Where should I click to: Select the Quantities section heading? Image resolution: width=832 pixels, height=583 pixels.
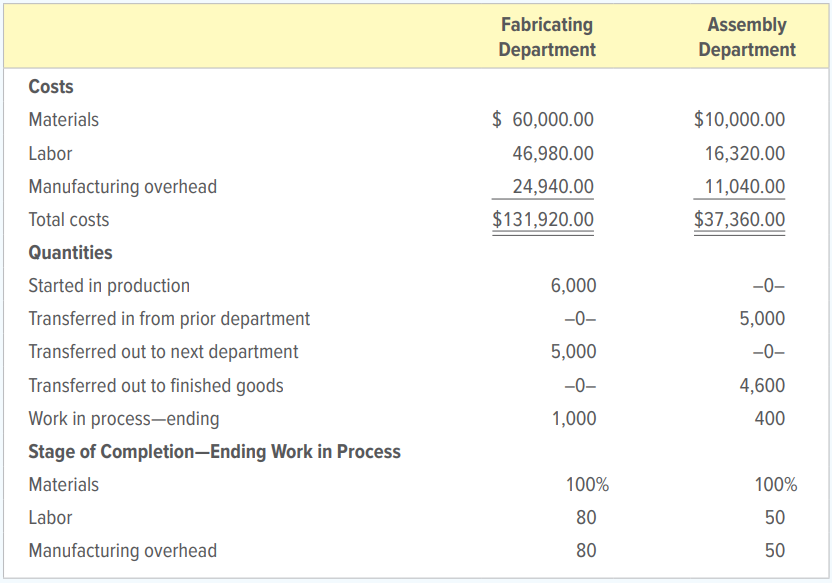[x=70, y=252]
